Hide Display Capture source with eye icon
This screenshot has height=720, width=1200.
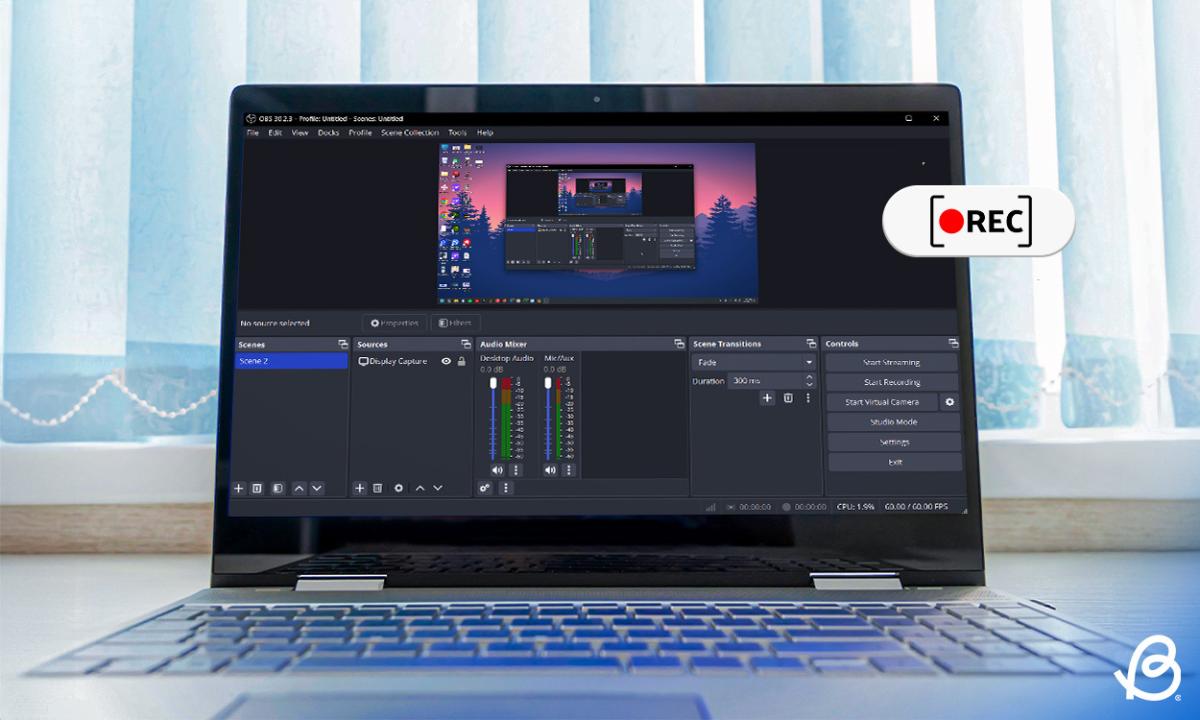click(446, 361)
